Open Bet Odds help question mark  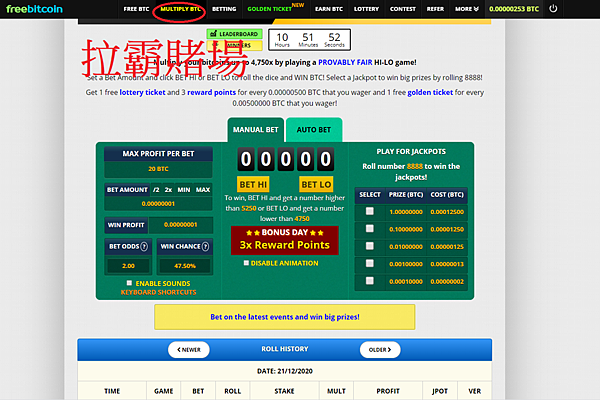coord(144,247)
